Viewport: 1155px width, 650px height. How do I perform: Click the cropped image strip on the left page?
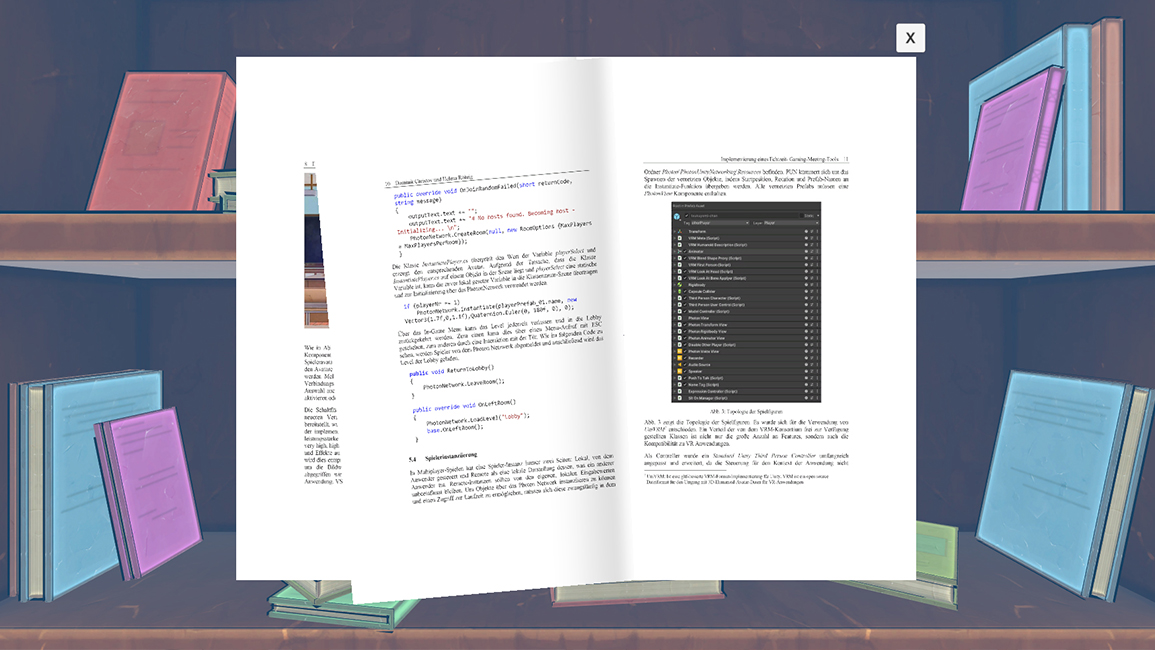(x=315, y=250)
